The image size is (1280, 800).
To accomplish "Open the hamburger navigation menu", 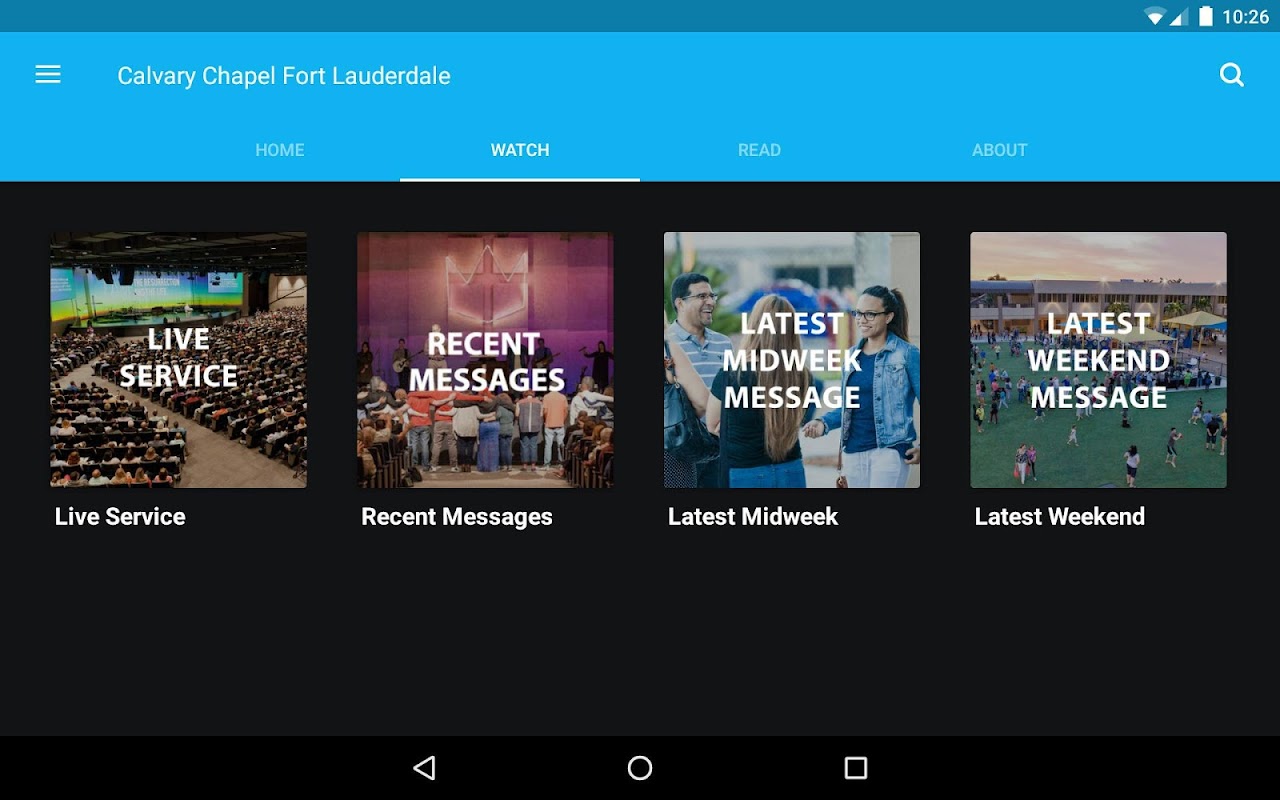I will pyautogui.click(x=48, y=75).
